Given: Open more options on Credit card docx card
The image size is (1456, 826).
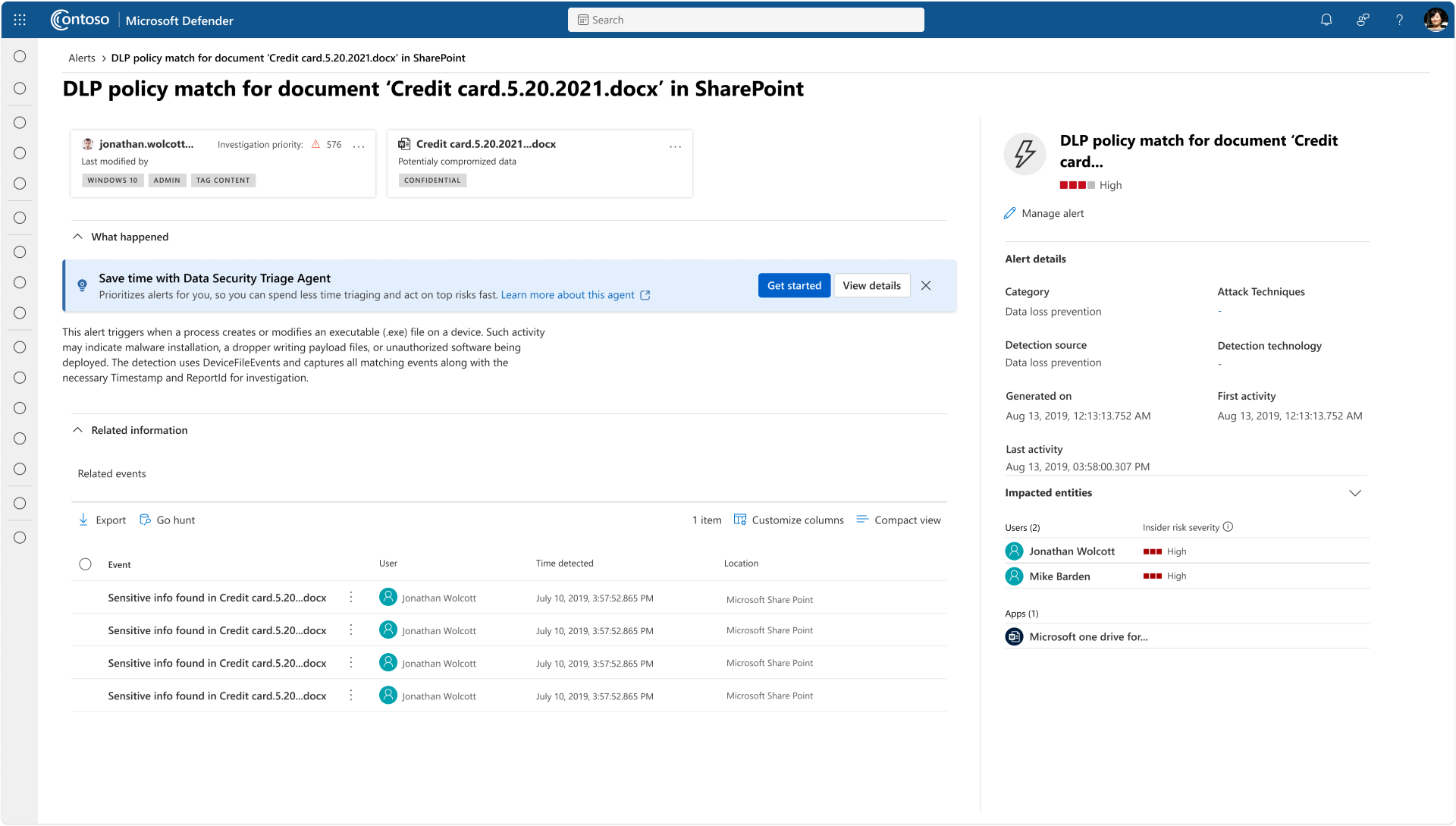Looking at the screenshot, I should click(675, 146).
